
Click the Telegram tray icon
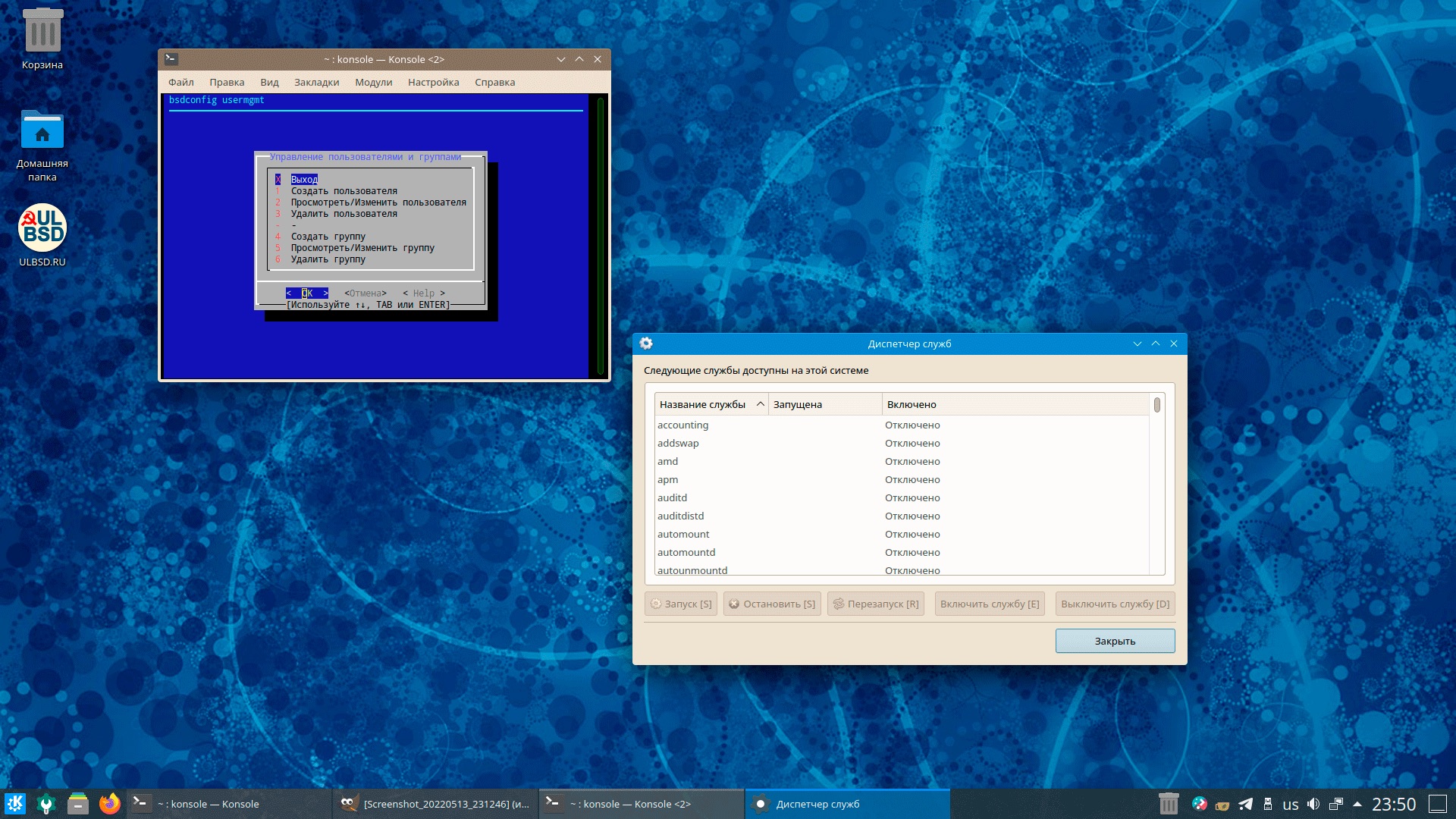tap(1245, 804)
